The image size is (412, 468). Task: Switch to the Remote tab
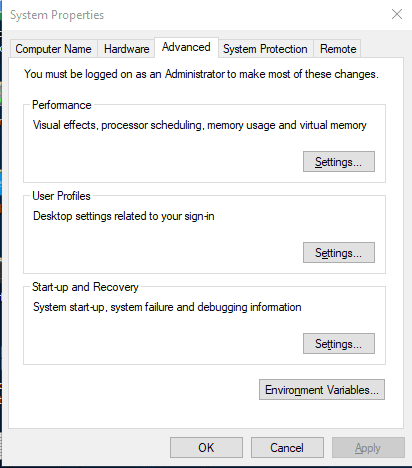(338, 49)
